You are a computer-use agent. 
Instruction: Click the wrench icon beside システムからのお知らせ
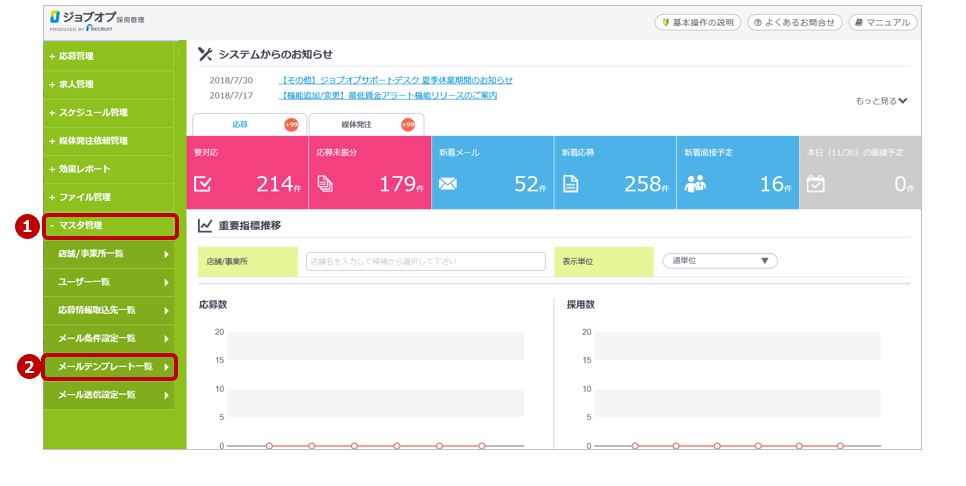pos(205,54)
